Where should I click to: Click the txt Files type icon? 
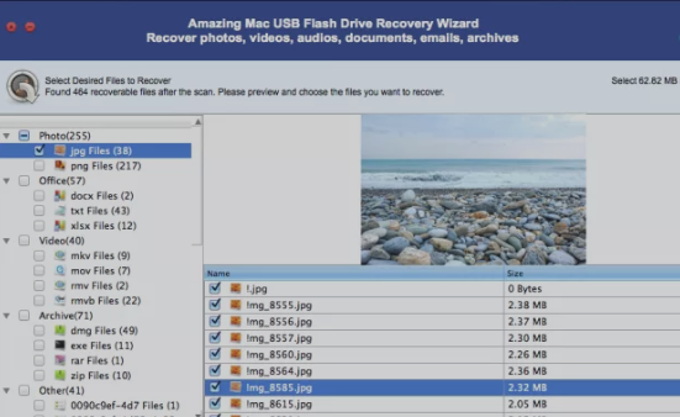pyautogui.click(x=60, y=211)
